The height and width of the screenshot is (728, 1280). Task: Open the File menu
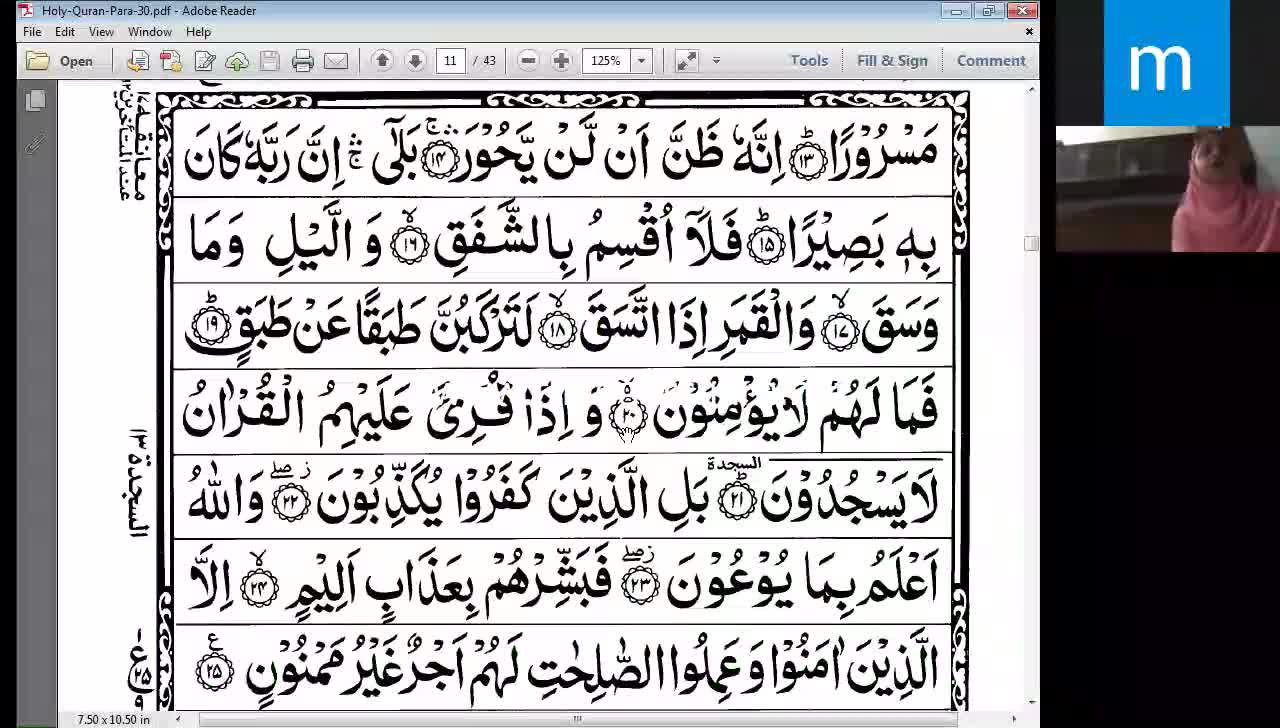tap(32, 32)
